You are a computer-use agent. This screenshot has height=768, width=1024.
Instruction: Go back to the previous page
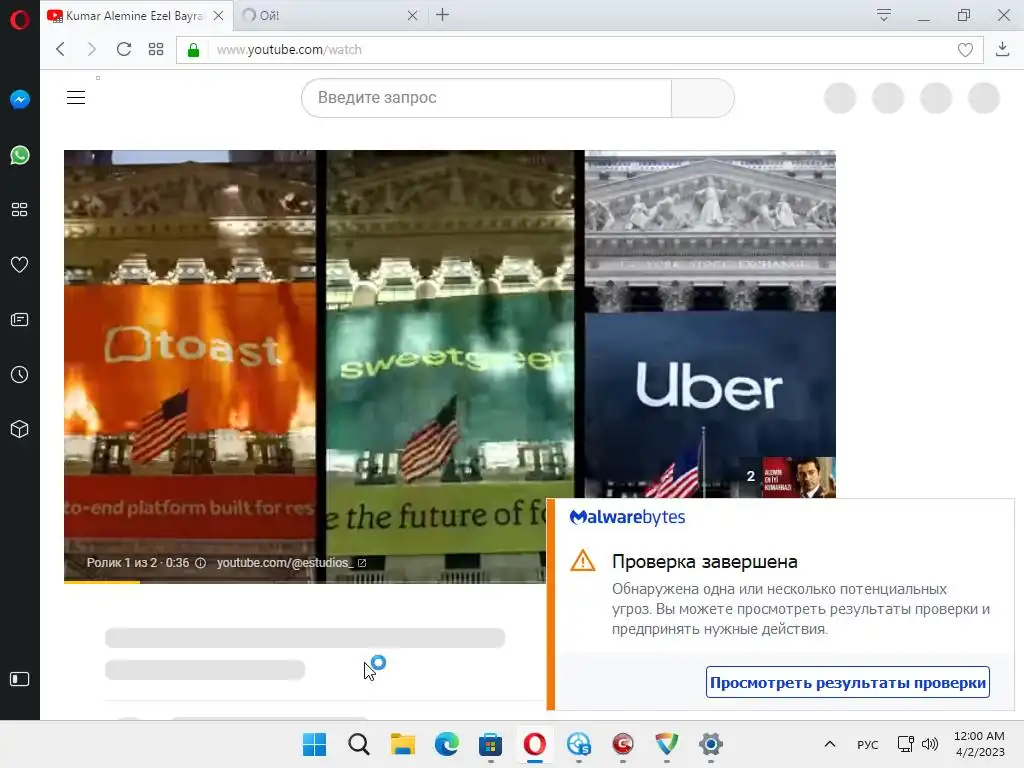pos(61,49)
